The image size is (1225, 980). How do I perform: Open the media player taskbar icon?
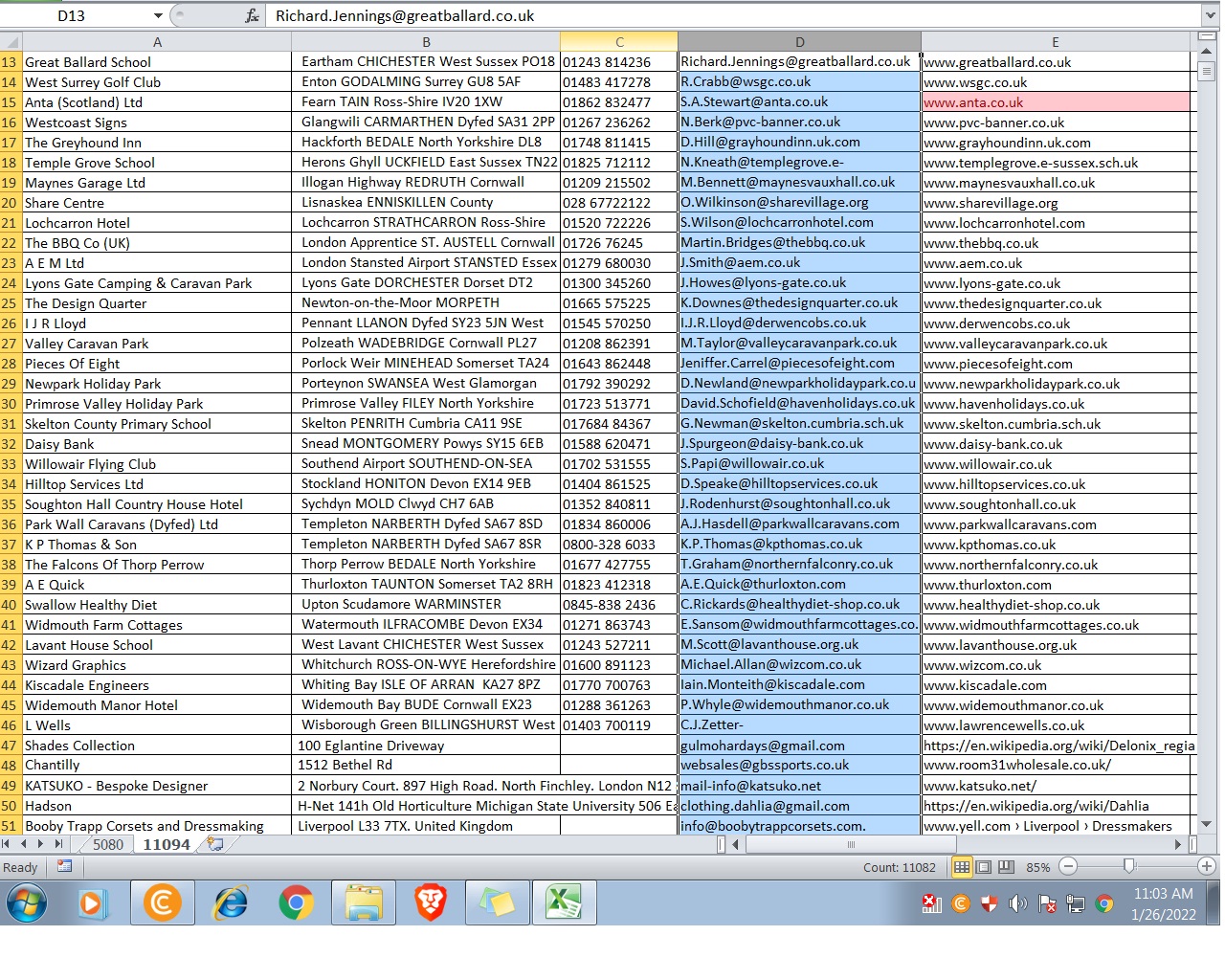pyautogui.click(x=92, y=902)
